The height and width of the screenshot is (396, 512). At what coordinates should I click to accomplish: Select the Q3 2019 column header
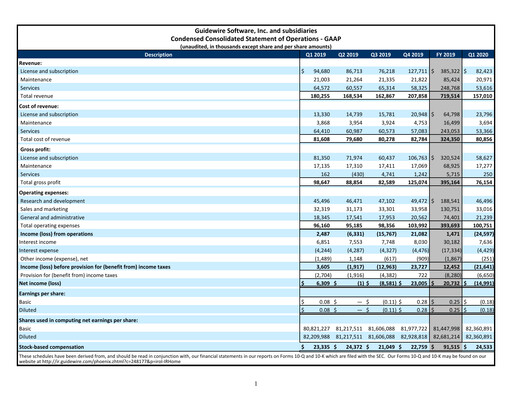[381, 55]
